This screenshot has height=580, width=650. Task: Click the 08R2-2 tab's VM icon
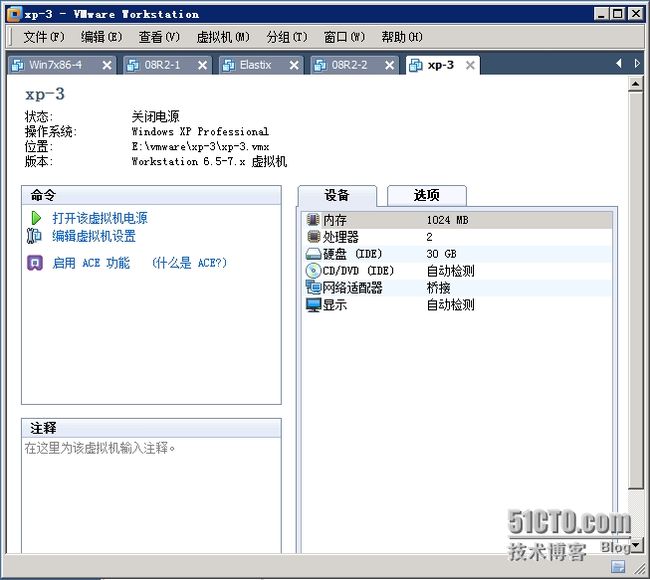[x=320, y=65]
